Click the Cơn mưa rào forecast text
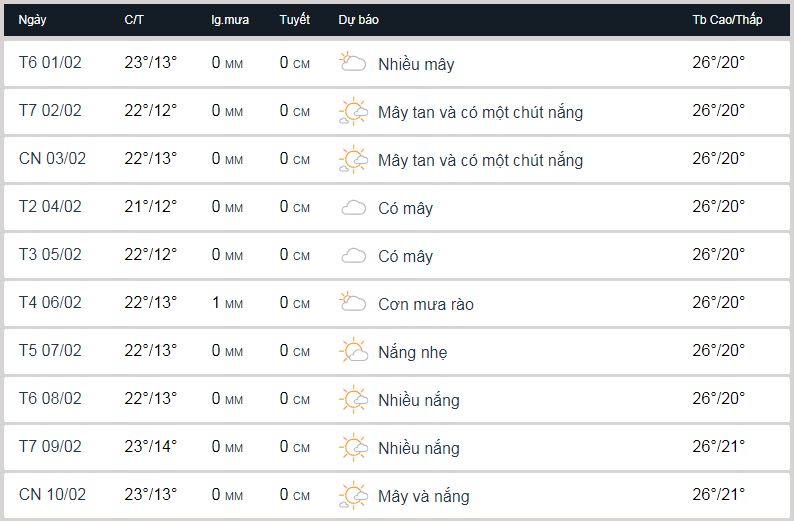Image resolution: width=794 pixels, height=521 pixels. (426, 304)
